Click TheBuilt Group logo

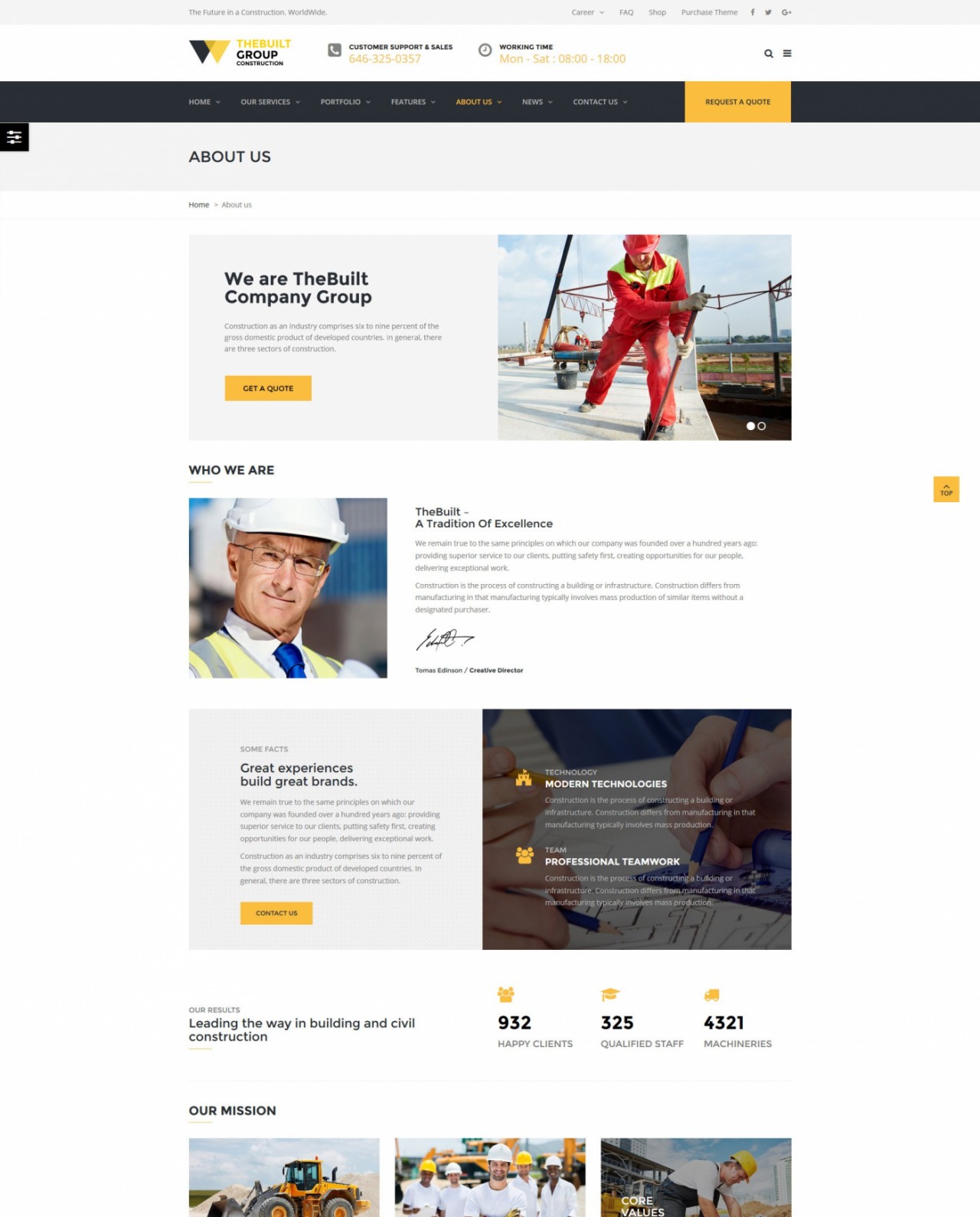[240, 52]
